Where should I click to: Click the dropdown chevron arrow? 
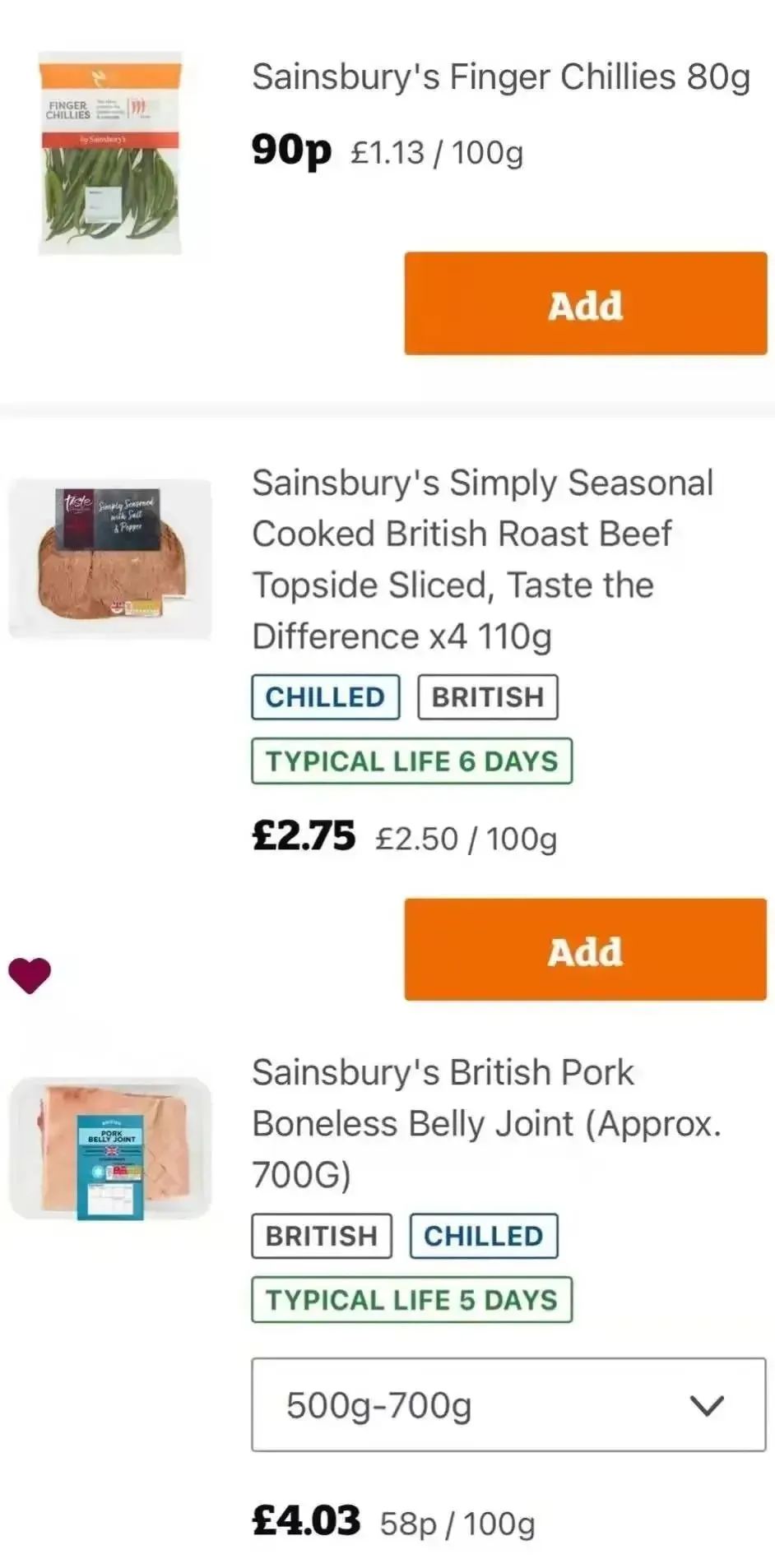coord(707,1405)
